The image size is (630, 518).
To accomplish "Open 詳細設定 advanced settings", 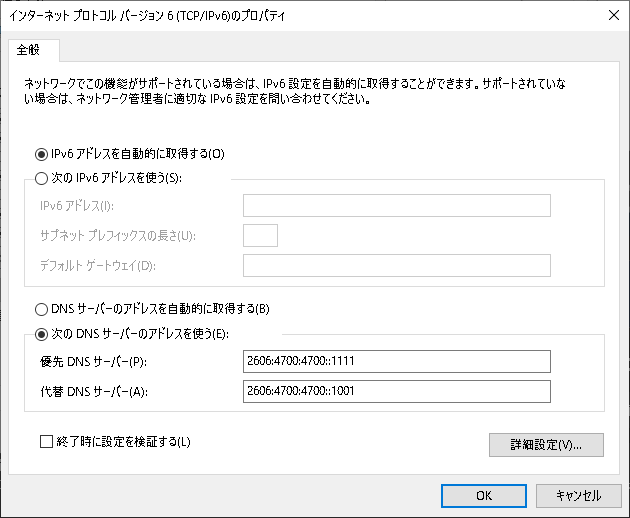I will coord(544,444).
